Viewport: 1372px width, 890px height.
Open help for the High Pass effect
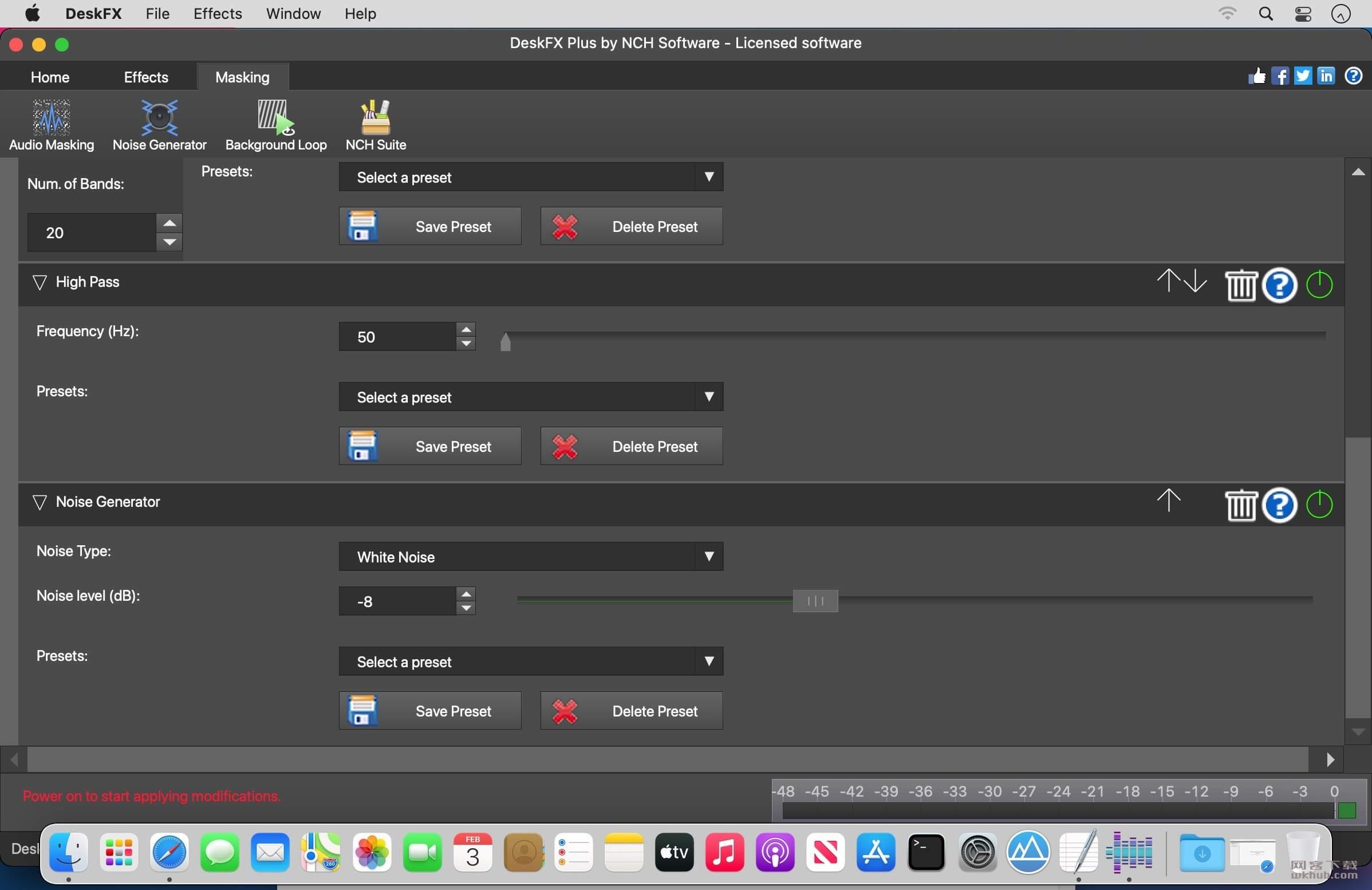click(x=1279, y=285)
